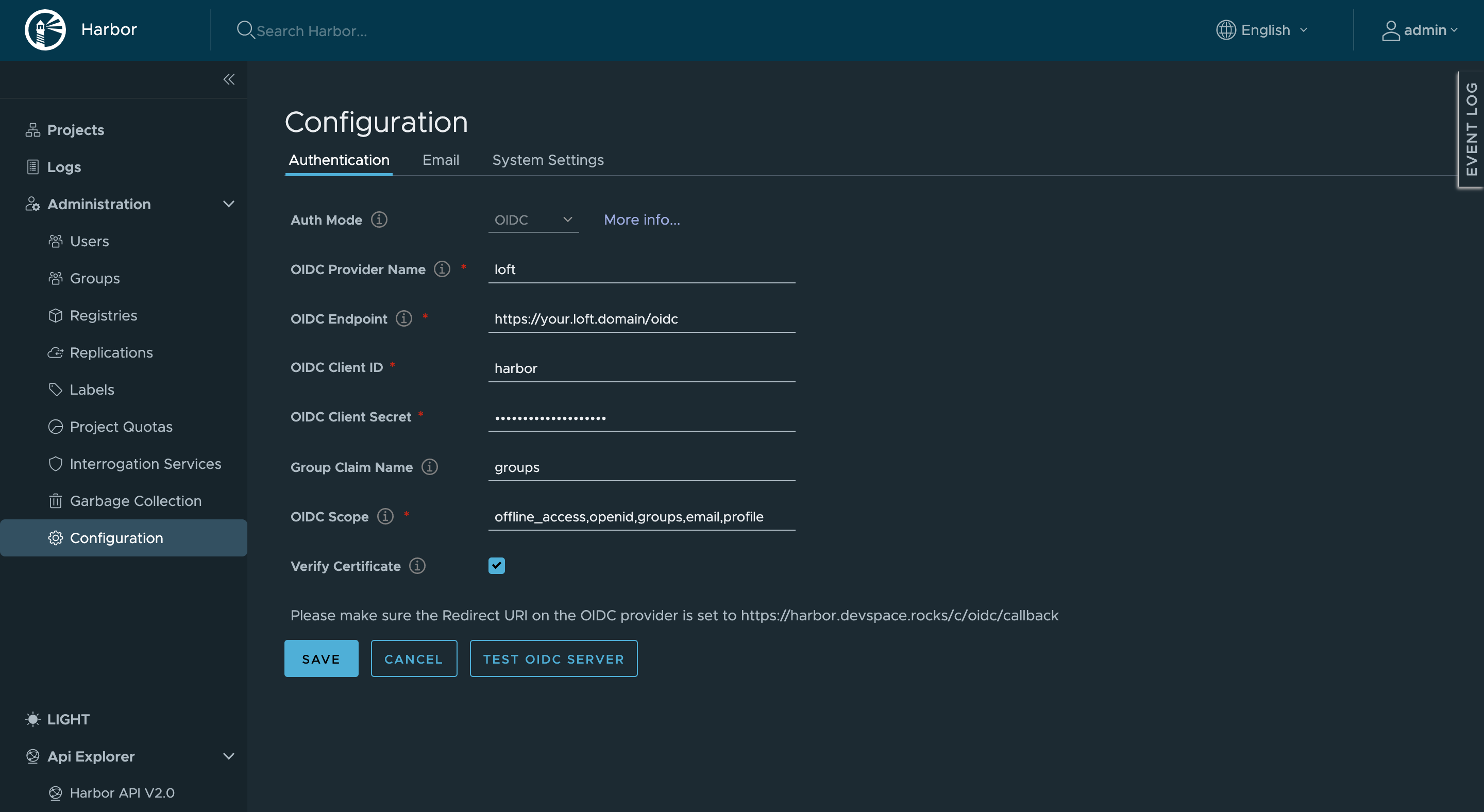Screen dimensions: 1484x812
Task: Click the search magnifier icon
Action: pyautogui.click(x=245, y=30)
